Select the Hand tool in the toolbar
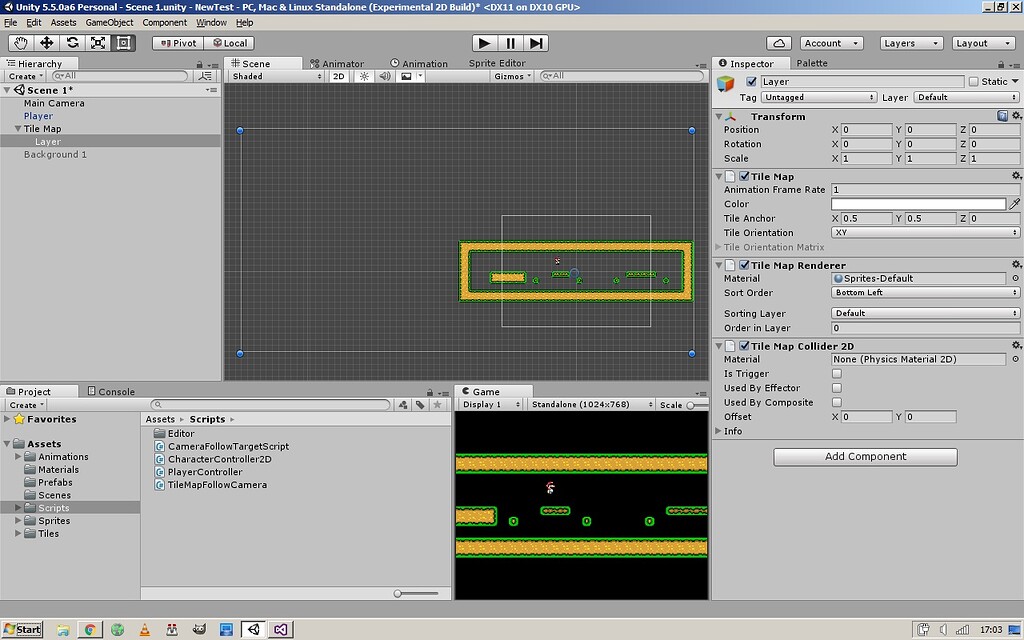 pos(20,42)
